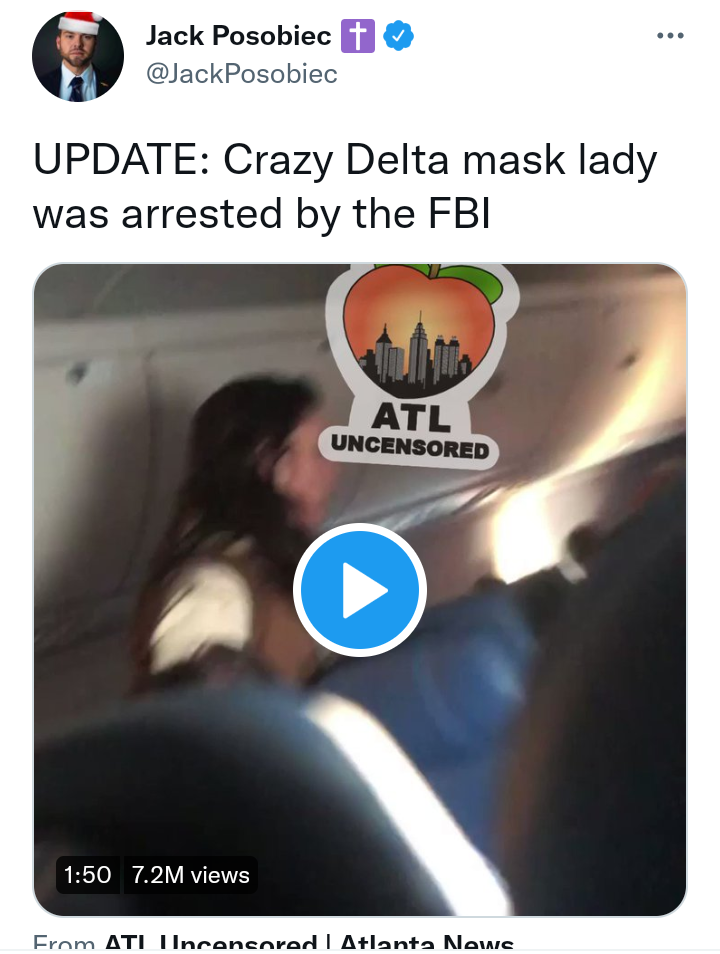Click the Jack Posobiec display name
This screenshot has height=954, width=720.
click(x=238, y=36)
